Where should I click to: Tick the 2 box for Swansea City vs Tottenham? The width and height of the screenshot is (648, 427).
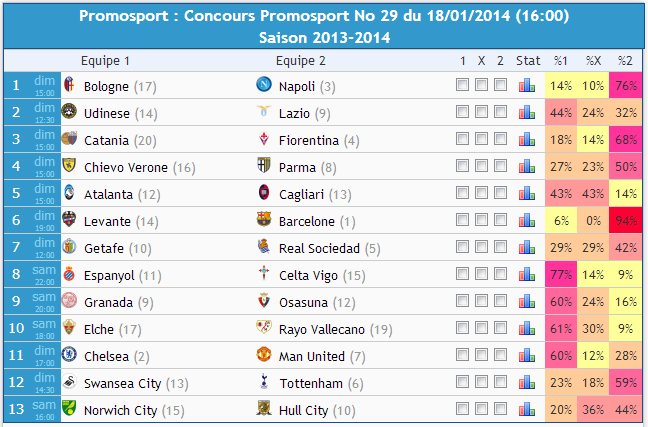500,382
